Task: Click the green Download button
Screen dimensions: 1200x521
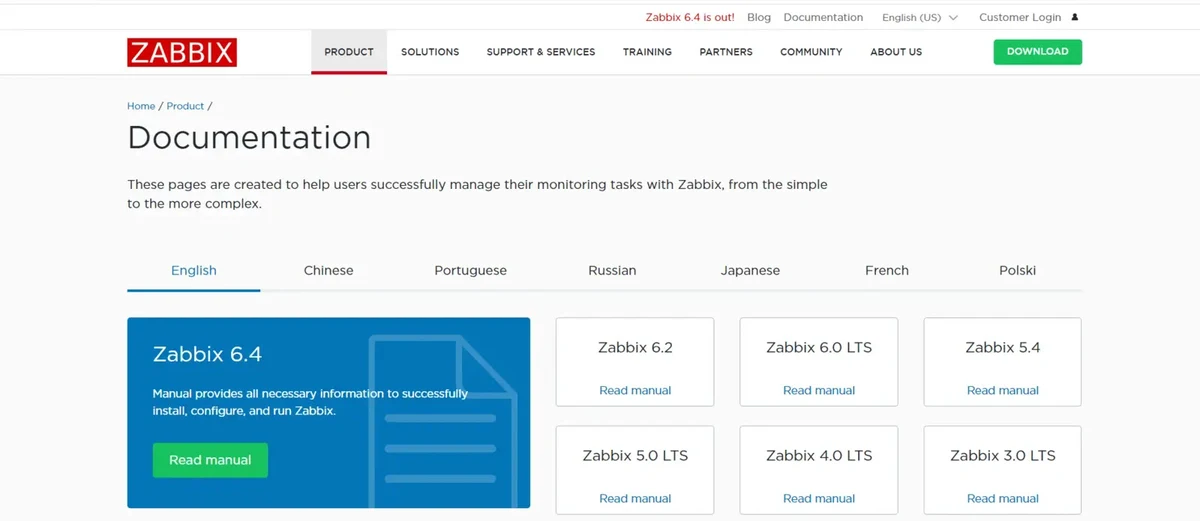Action: tap(1038, 52)
